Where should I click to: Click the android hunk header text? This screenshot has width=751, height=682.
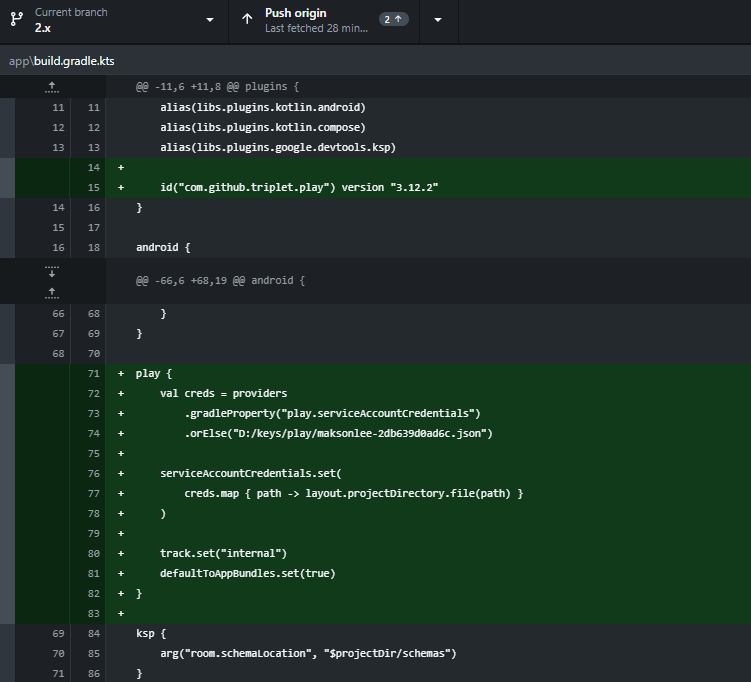click(220, 281)
